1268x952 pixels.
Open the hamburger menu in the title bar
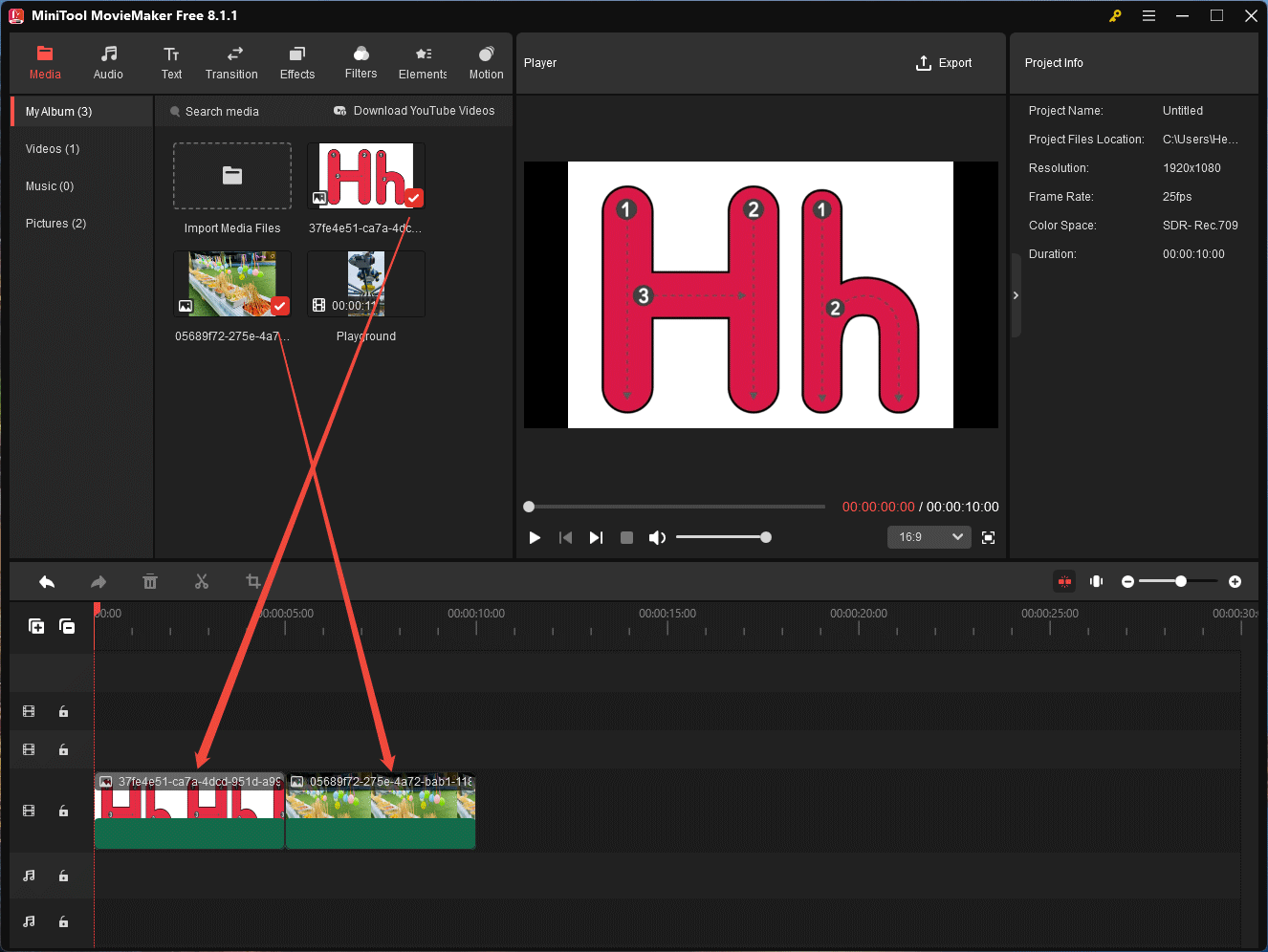(x=1148, y=15)
